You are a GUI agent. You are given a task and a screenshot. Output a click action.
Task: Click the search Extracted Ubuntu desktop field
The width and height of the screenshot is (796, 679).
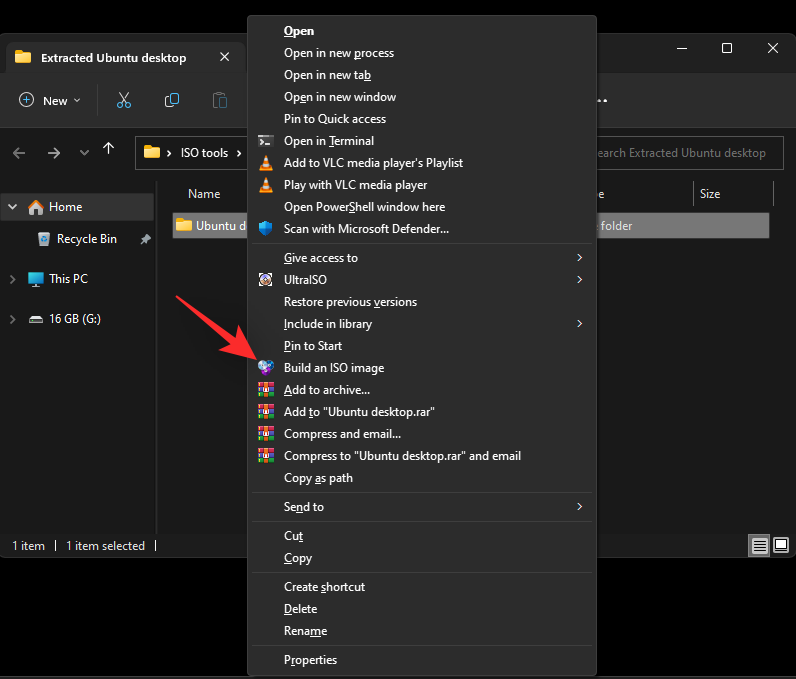[x=689, y=153]
